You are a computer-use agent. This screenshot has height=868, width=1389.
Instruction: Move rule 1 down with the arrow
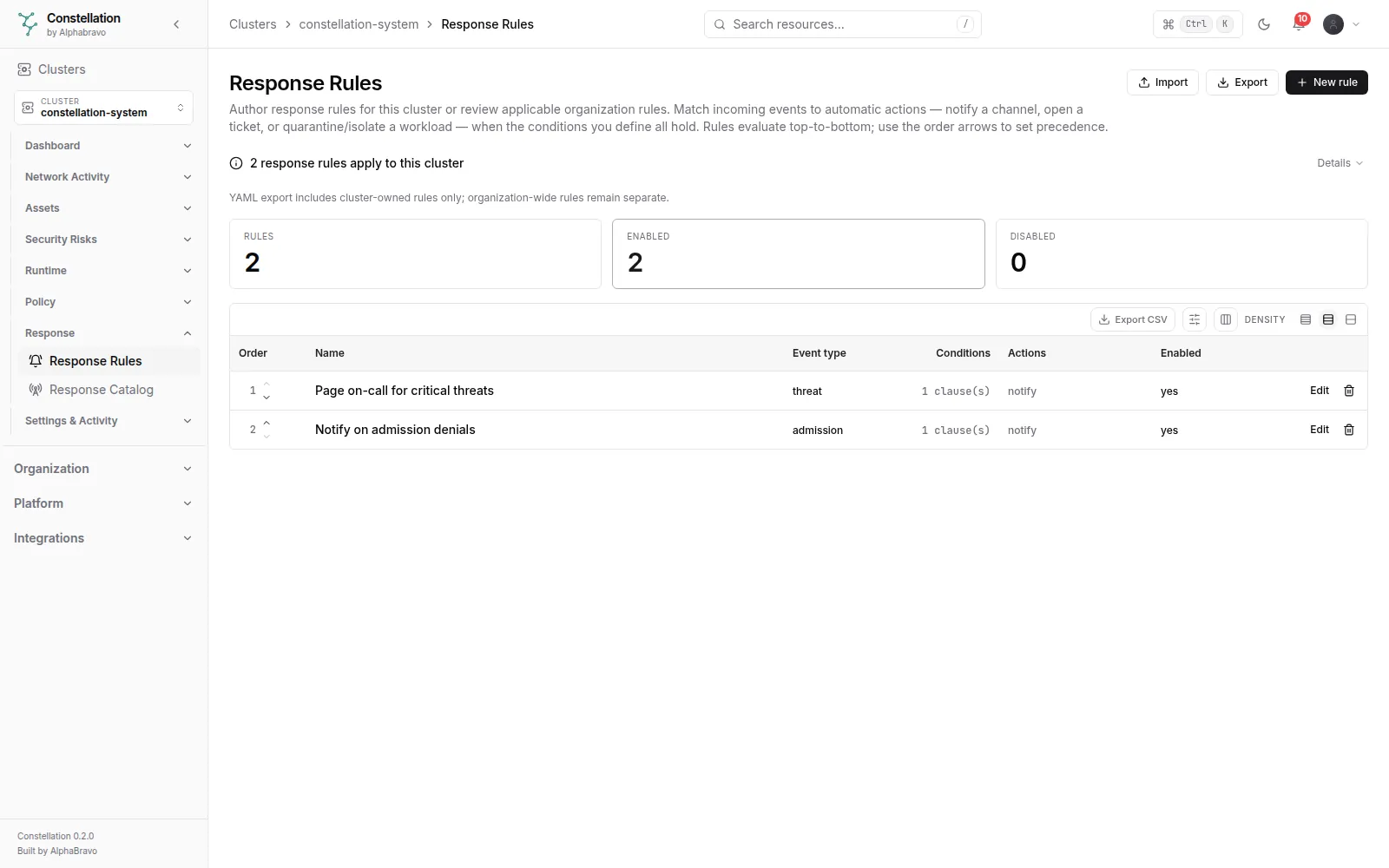click(x=267, y=397)
